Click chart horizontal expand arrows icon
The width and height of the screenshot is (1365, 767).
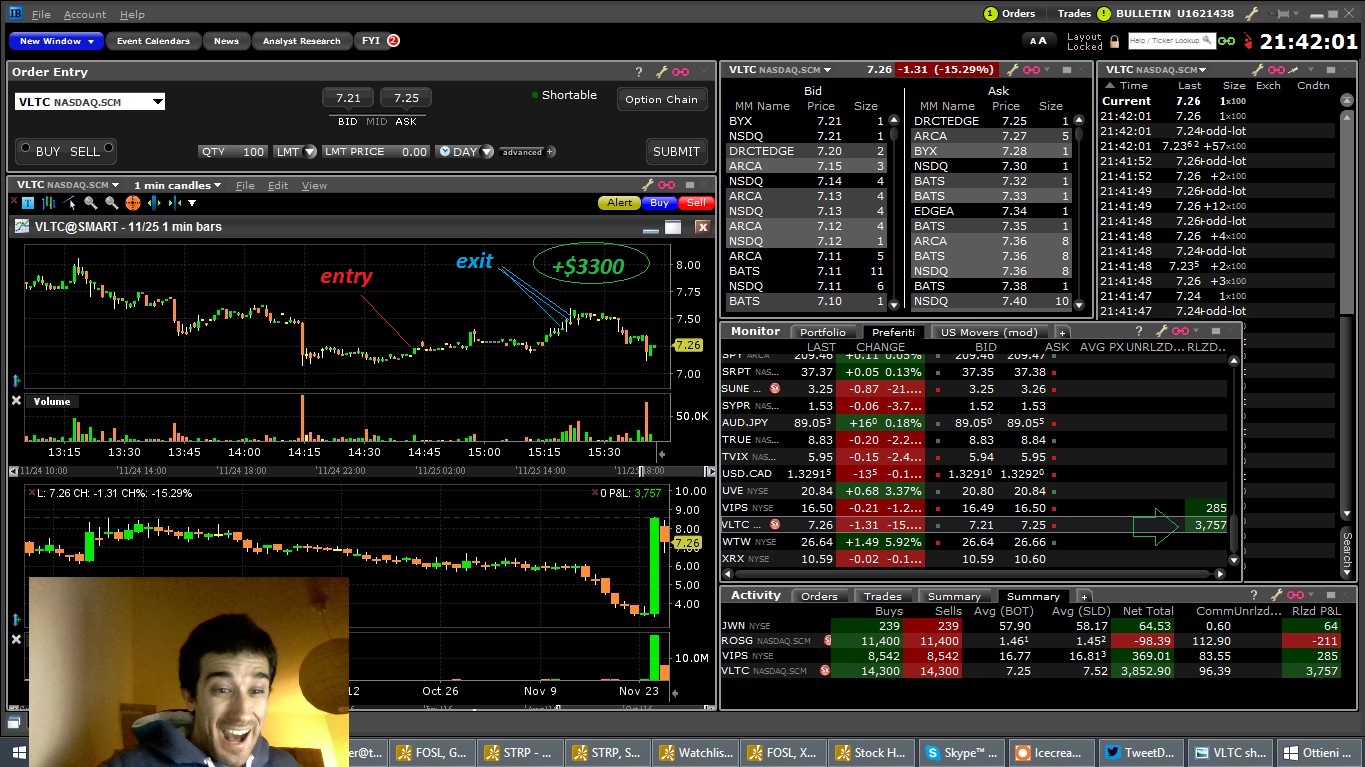(153, 203)
